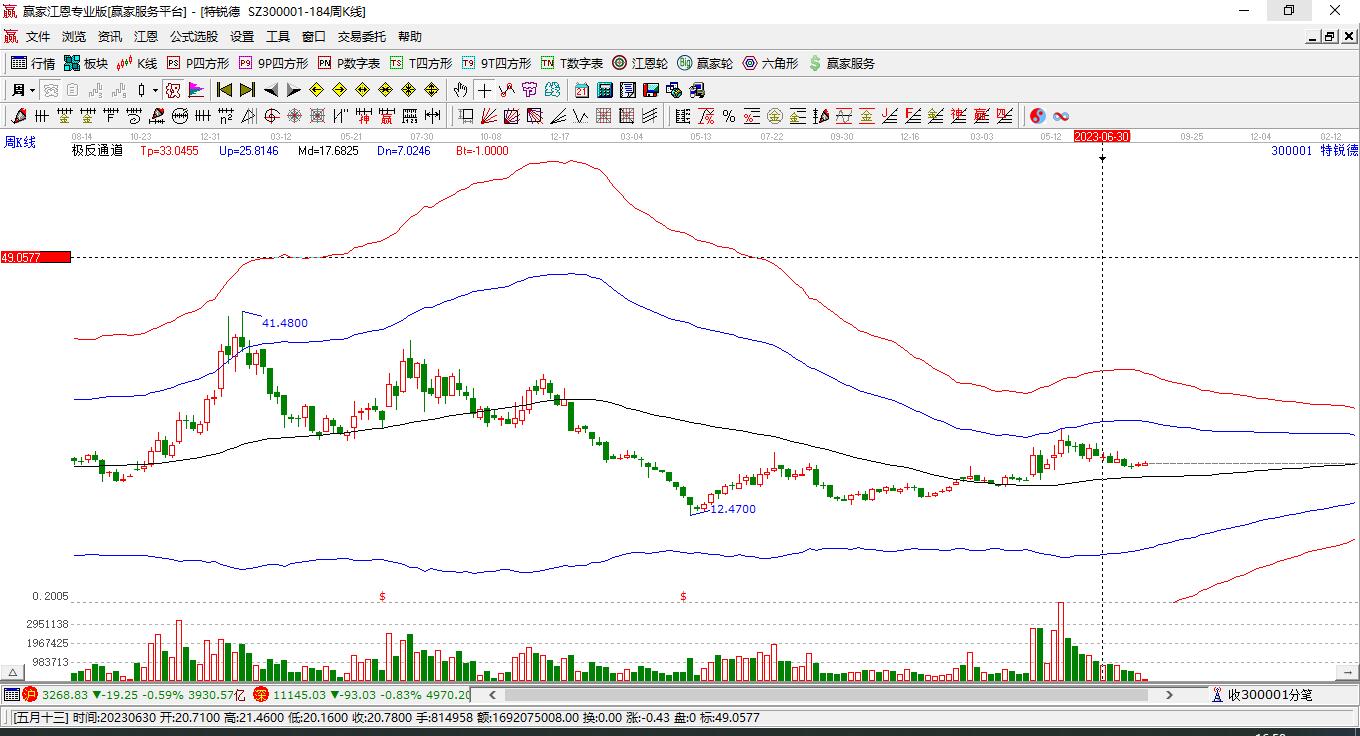The image size is (1360, 736).
Task: Open the P数字表 number table
Action: coord(349,63)
